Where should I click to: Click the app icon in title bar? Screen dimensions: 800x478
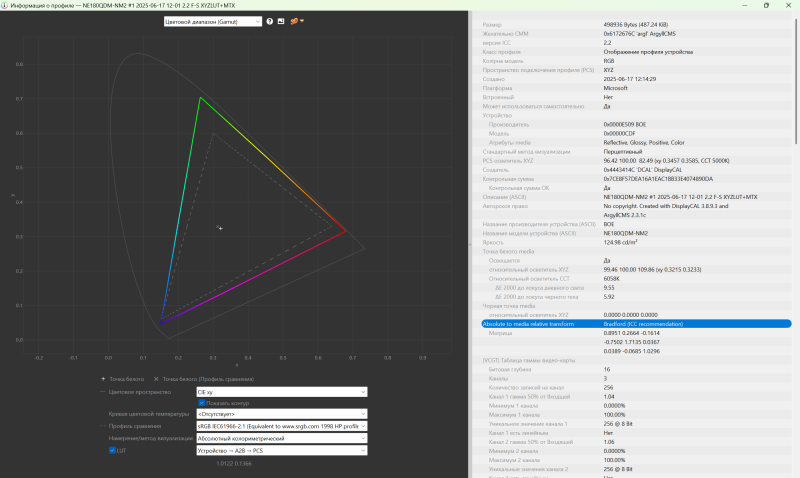coord(7,5)
